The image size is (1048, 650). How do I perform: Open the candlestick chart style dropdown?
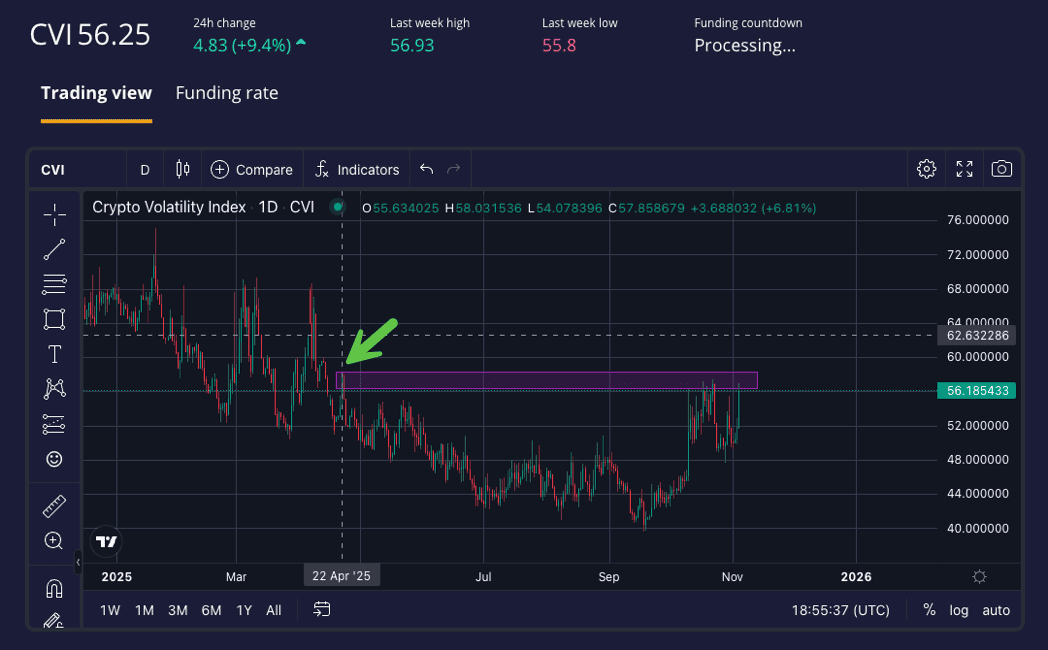pos(182,169)
